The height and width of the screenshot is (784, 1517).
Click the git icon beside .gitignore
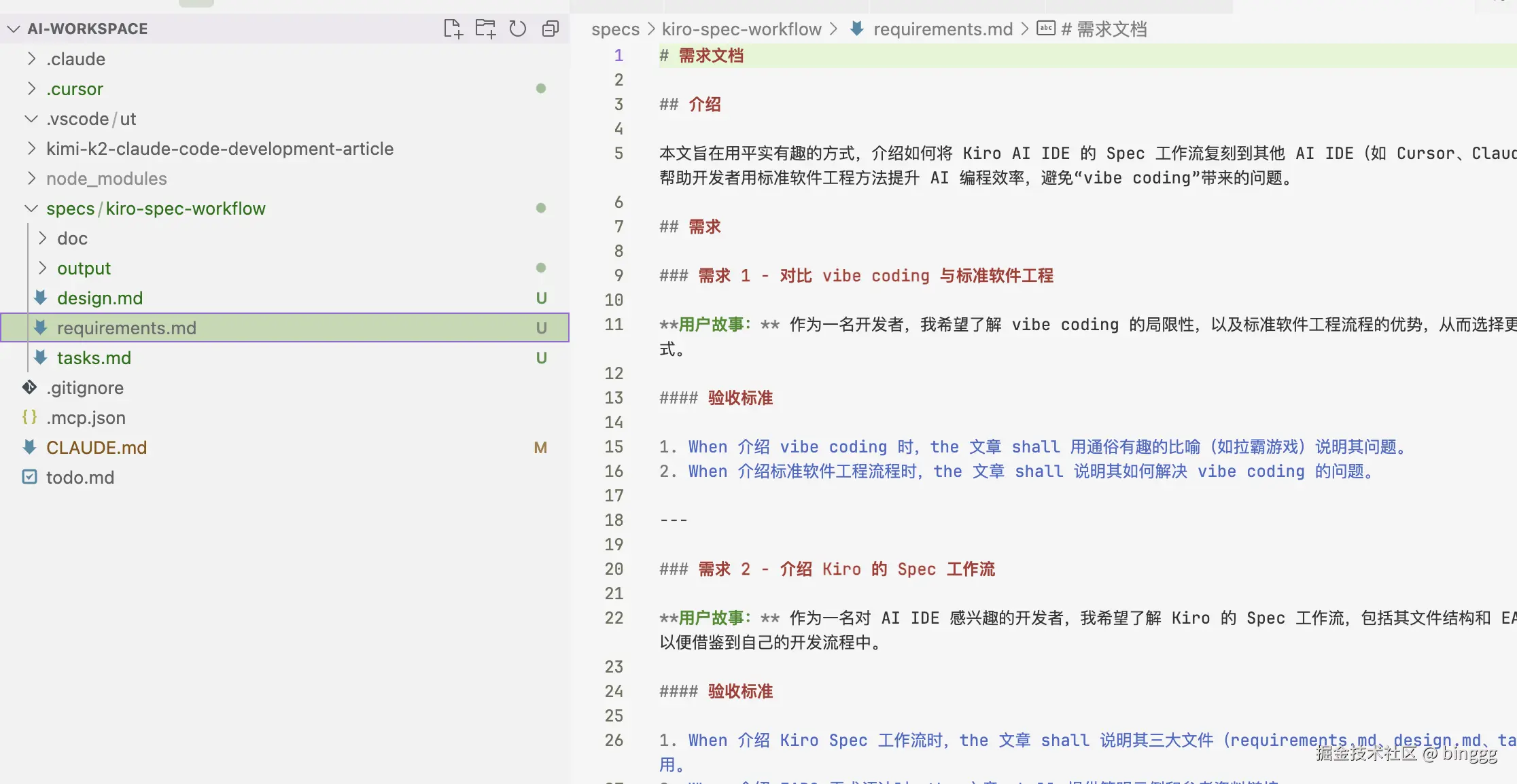click(x=29, y=387)
